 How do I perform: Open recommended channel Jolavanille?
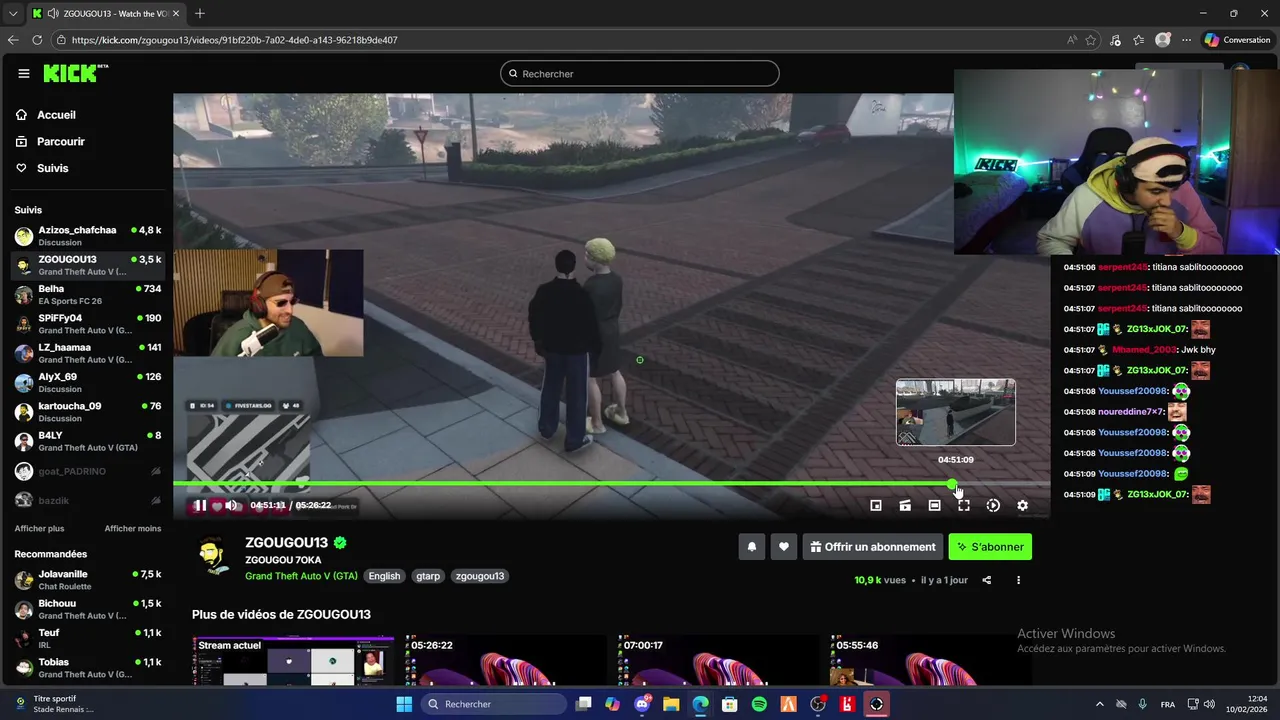coord(88,580)
